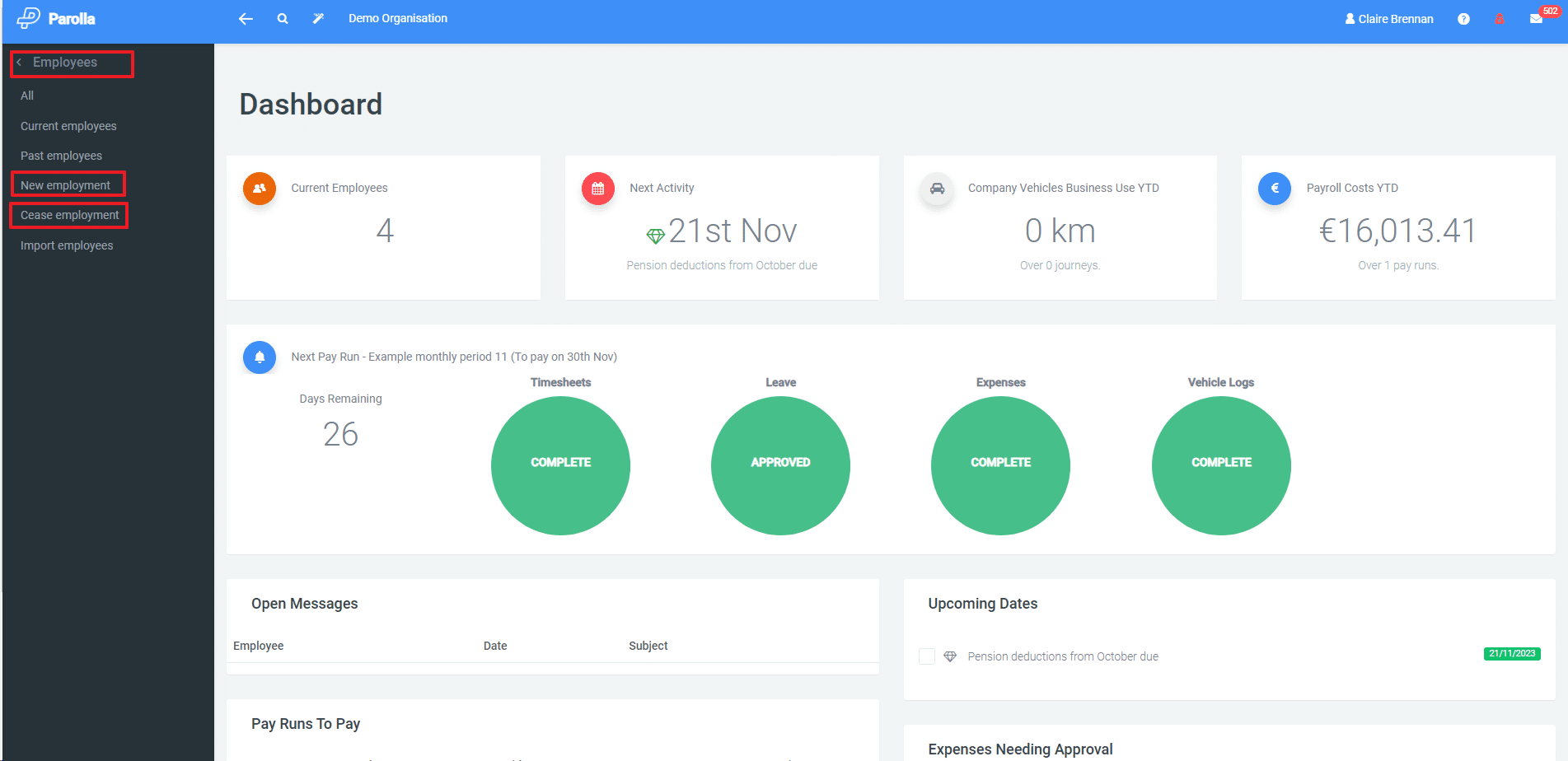Open the Claire Brennan user profile
The width and height of the screenshot is (1568, 761).
(x=1388, y=18)
